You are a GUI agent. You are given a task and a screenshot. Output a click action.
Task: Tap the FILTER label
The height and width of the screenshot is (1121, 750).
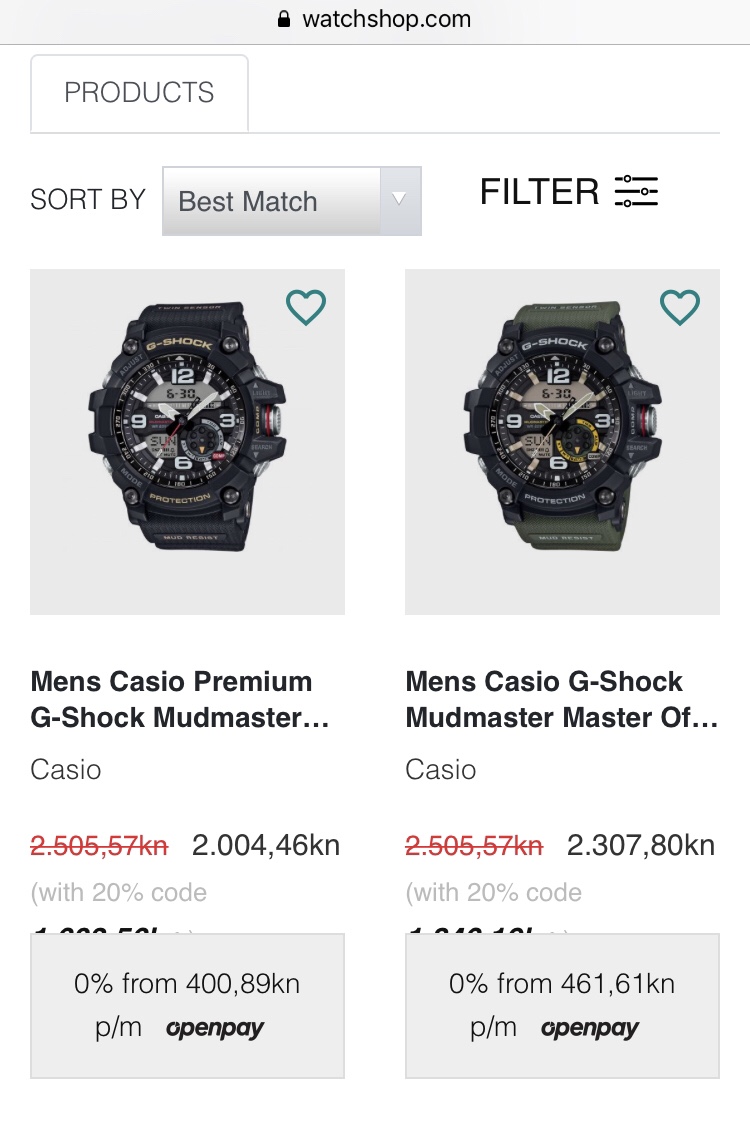539,191
